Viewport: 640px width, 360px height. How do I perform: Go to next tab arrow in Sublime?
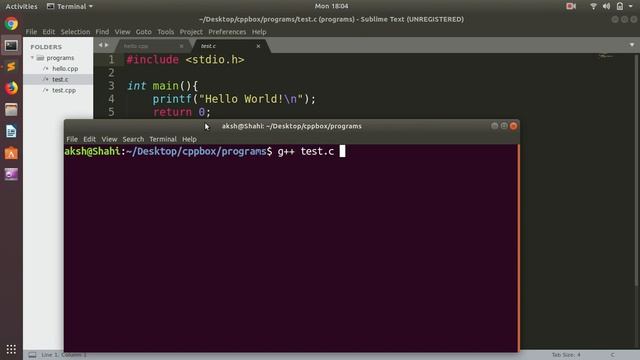[107, 45]
